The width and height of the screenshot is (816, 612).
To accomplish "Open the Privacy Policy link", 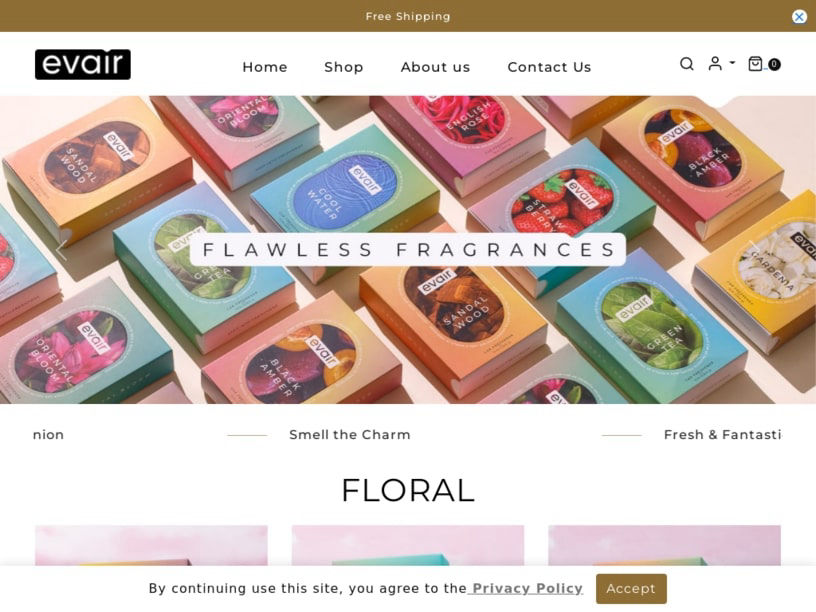I will [527, 588].
